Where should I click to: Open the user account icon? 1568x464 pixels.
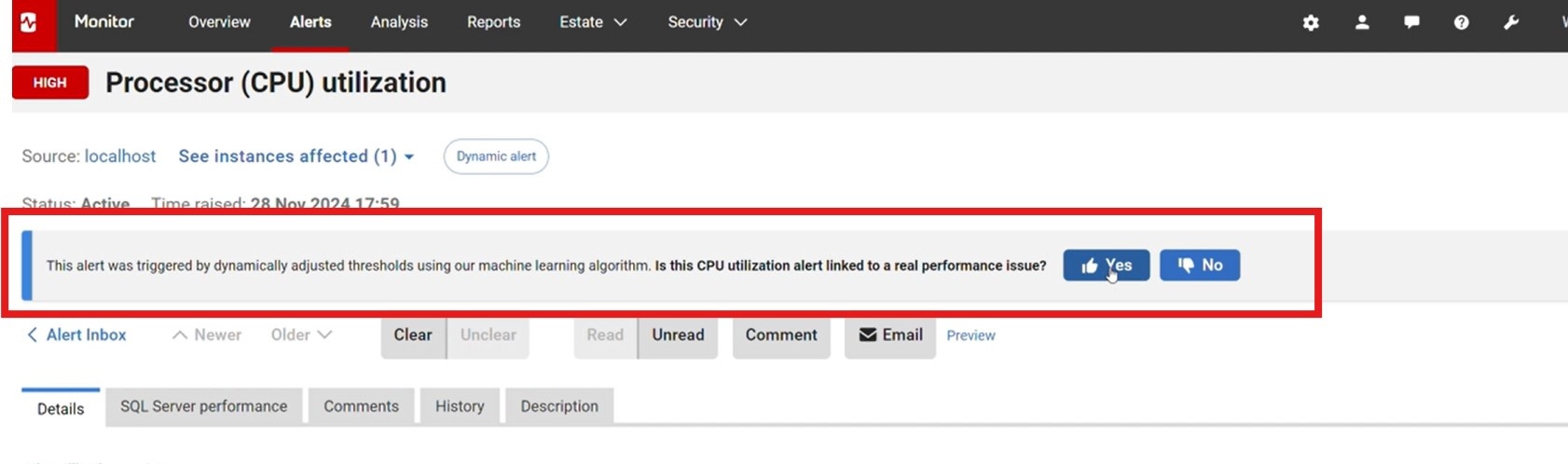pyautogui.click(x=1362, y=22)
